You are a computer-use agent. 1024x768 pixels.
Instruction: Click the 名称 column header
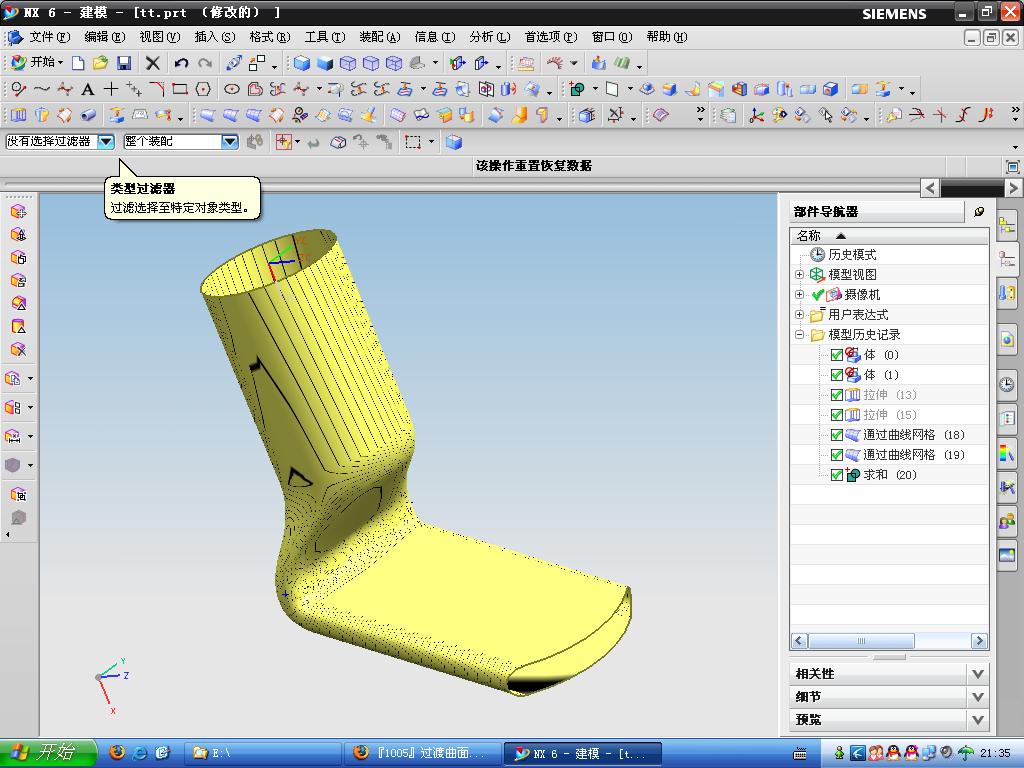(888, 236)
